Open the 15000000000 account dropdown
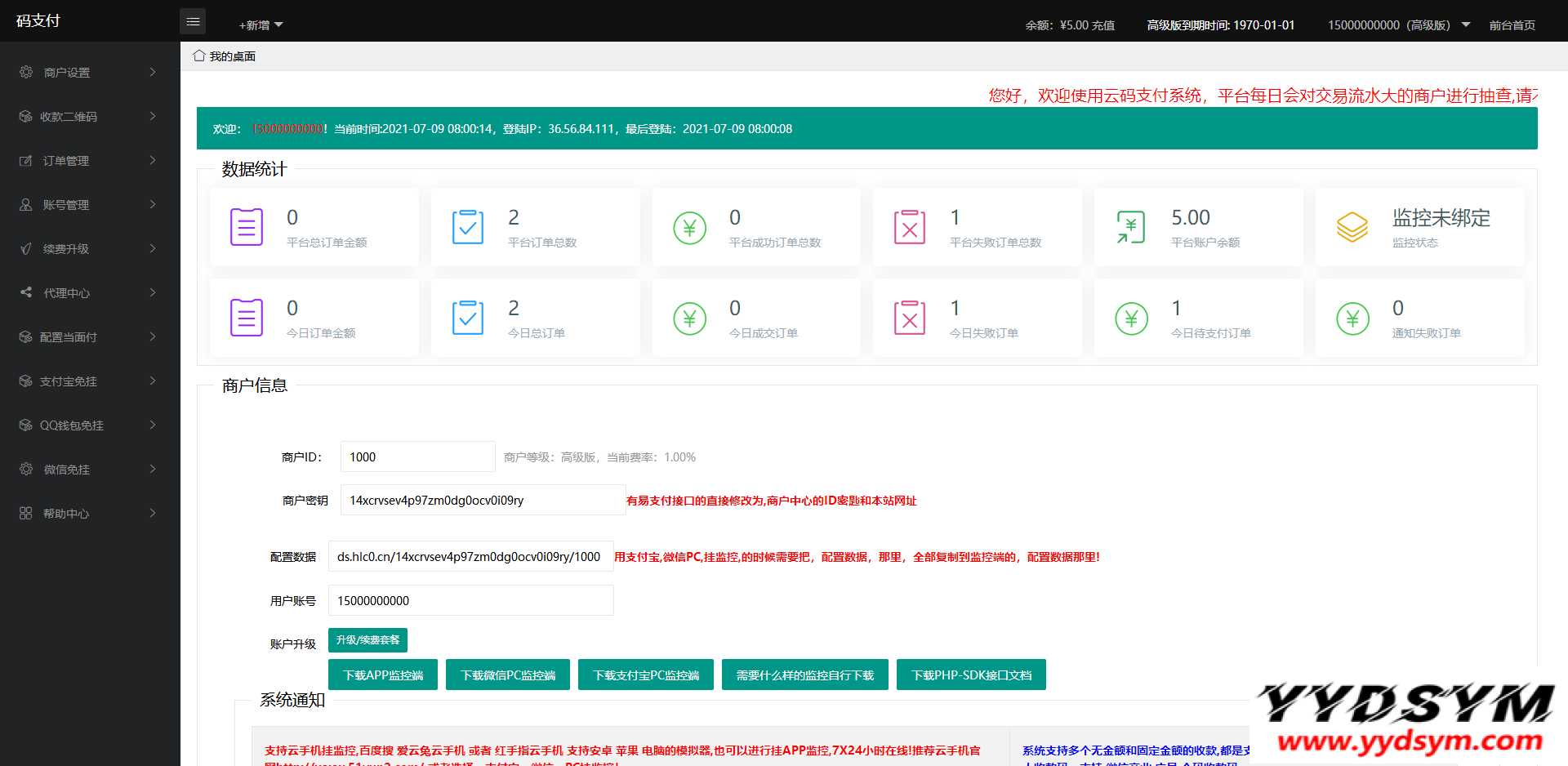The height and width of the screenshot is (766, 1568). tap(1397, 25)
